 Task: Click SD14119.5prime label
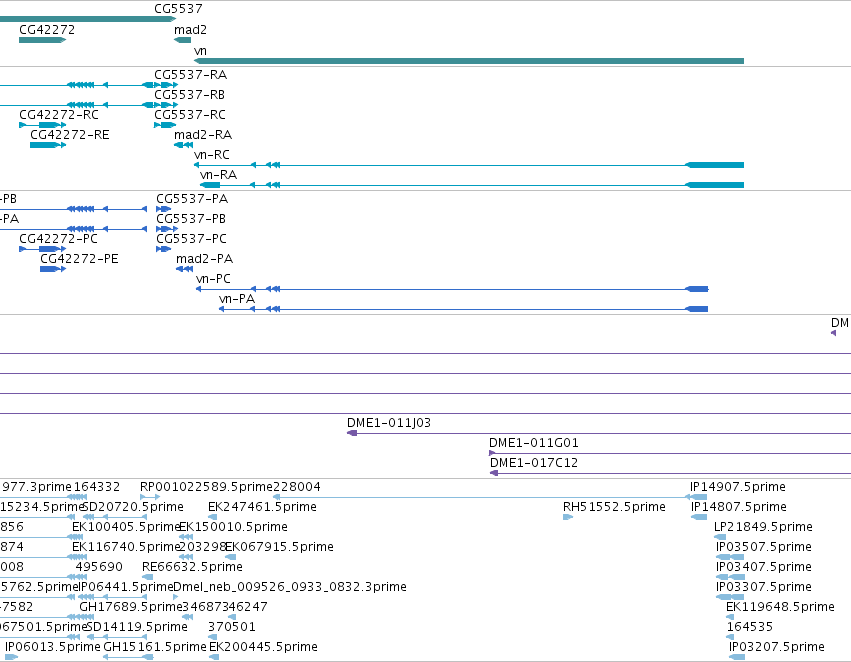pos(137,627)
